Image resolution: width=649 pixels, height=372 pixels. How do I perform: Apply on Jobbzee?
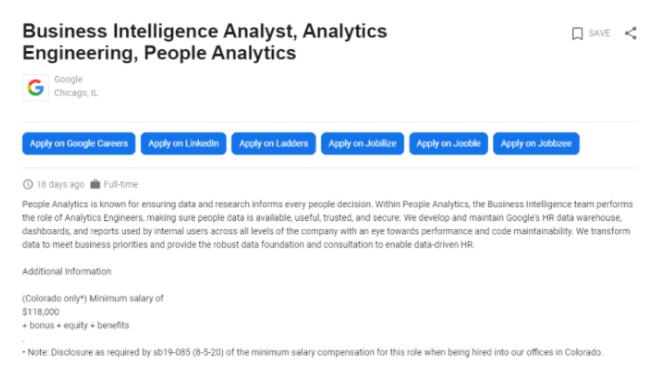point(536,144)
